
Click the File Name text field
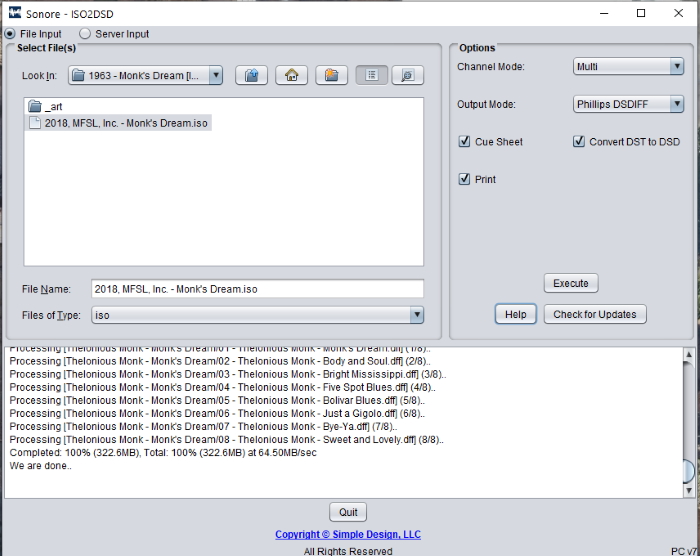click(257, 289)
